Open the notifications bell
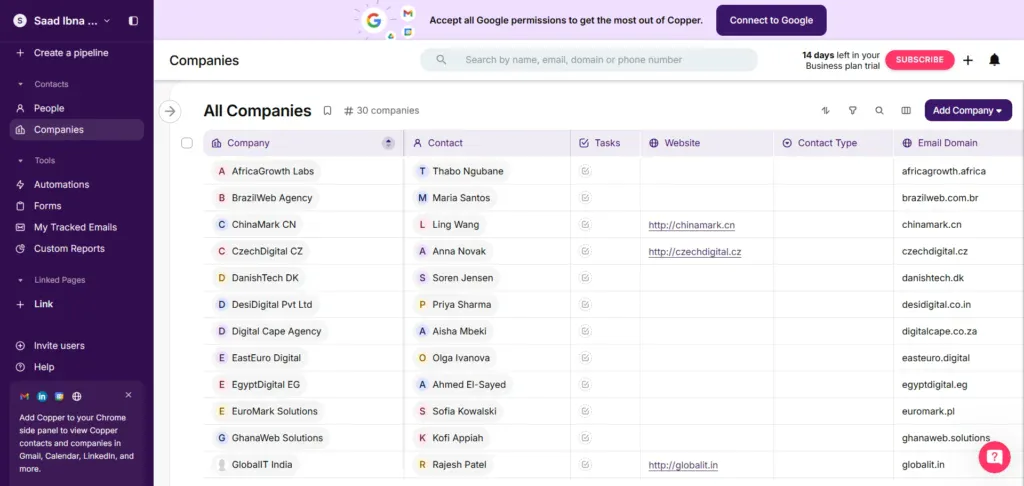Screen dimensions: 1024x486 (x=994, y=60)
